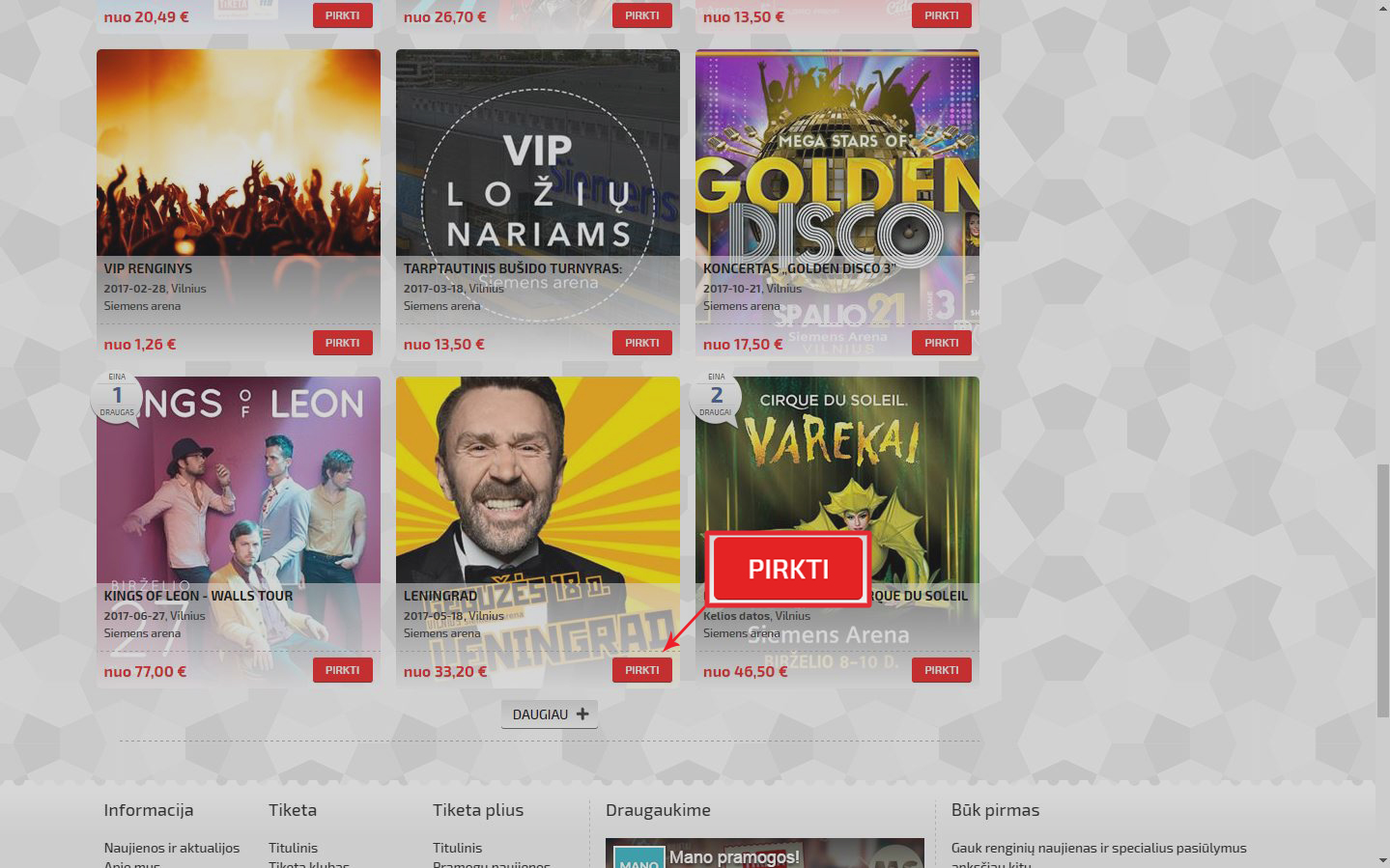Expand more events with DAUGIAU button

coord(550,714)
